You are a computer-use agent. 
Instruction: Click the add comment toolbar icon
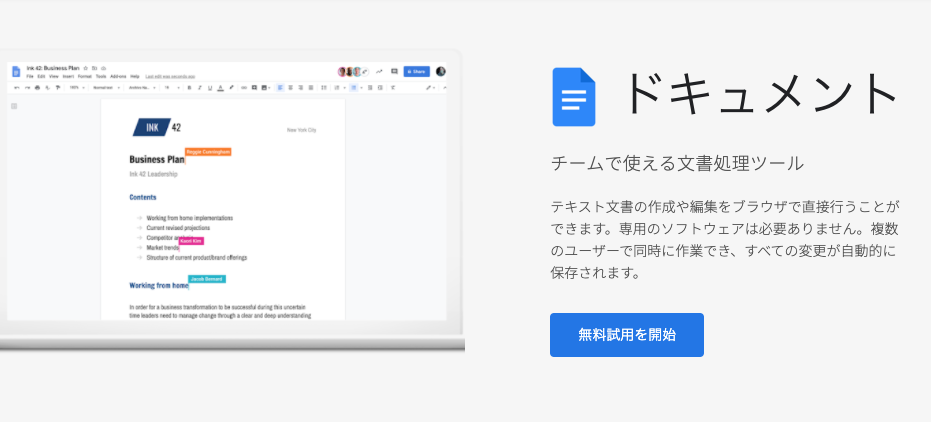tap(254, 88)
